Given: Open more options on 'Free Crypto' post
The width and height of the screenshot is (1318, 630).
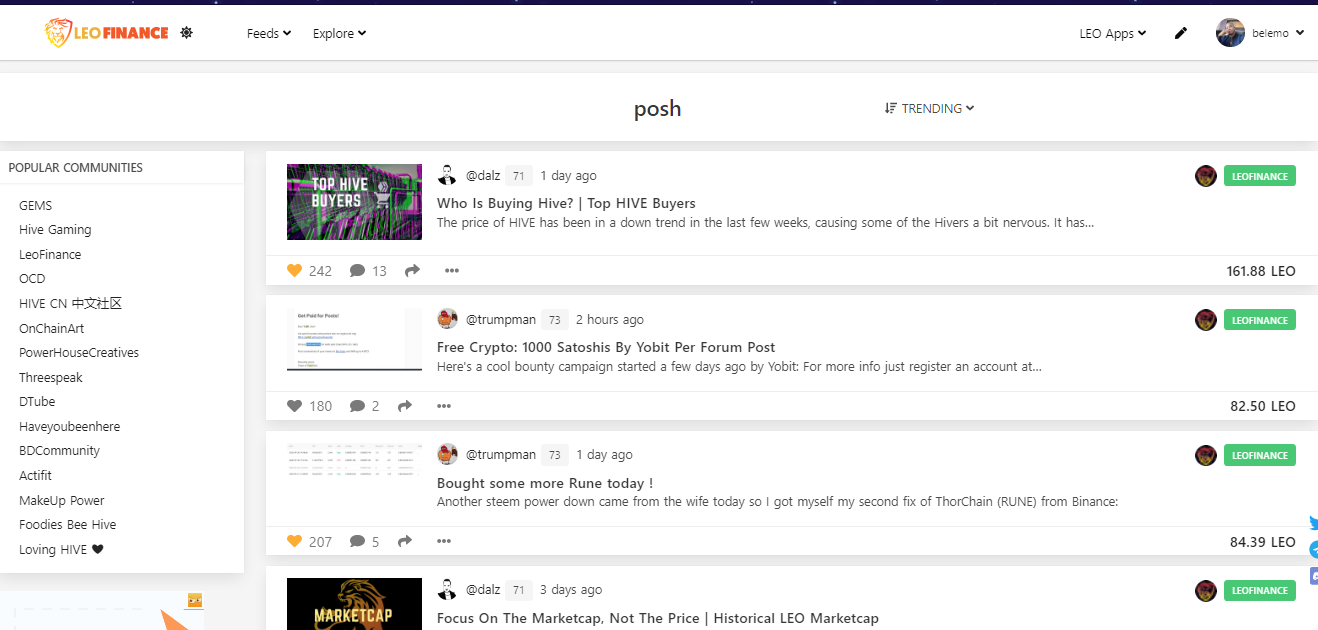Looking at the screenshot, I should pos(444,406).
